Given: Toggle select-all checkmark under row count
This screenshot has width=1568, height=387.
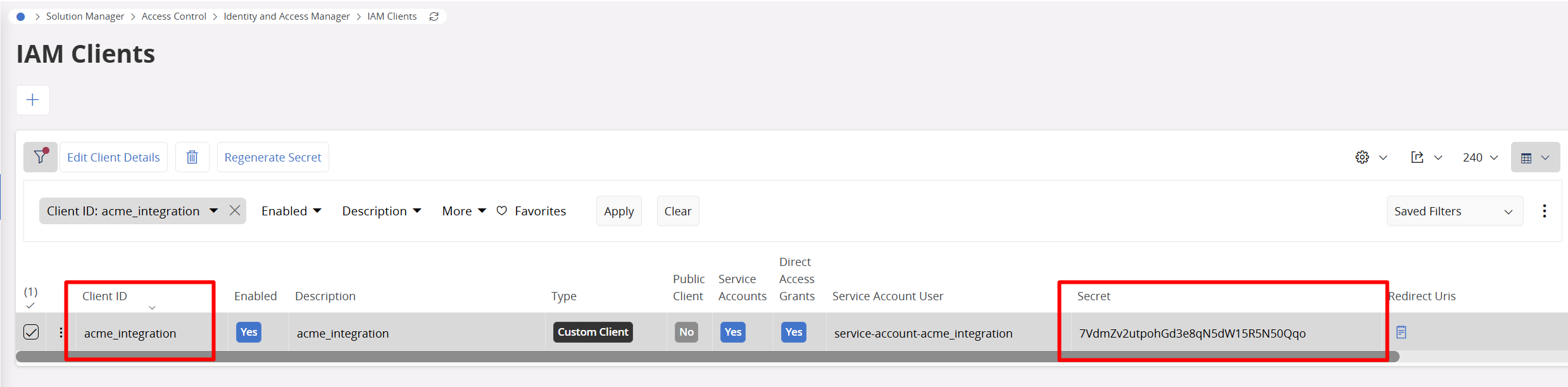Looking at the screenshot, I should (x=30, y=306).
